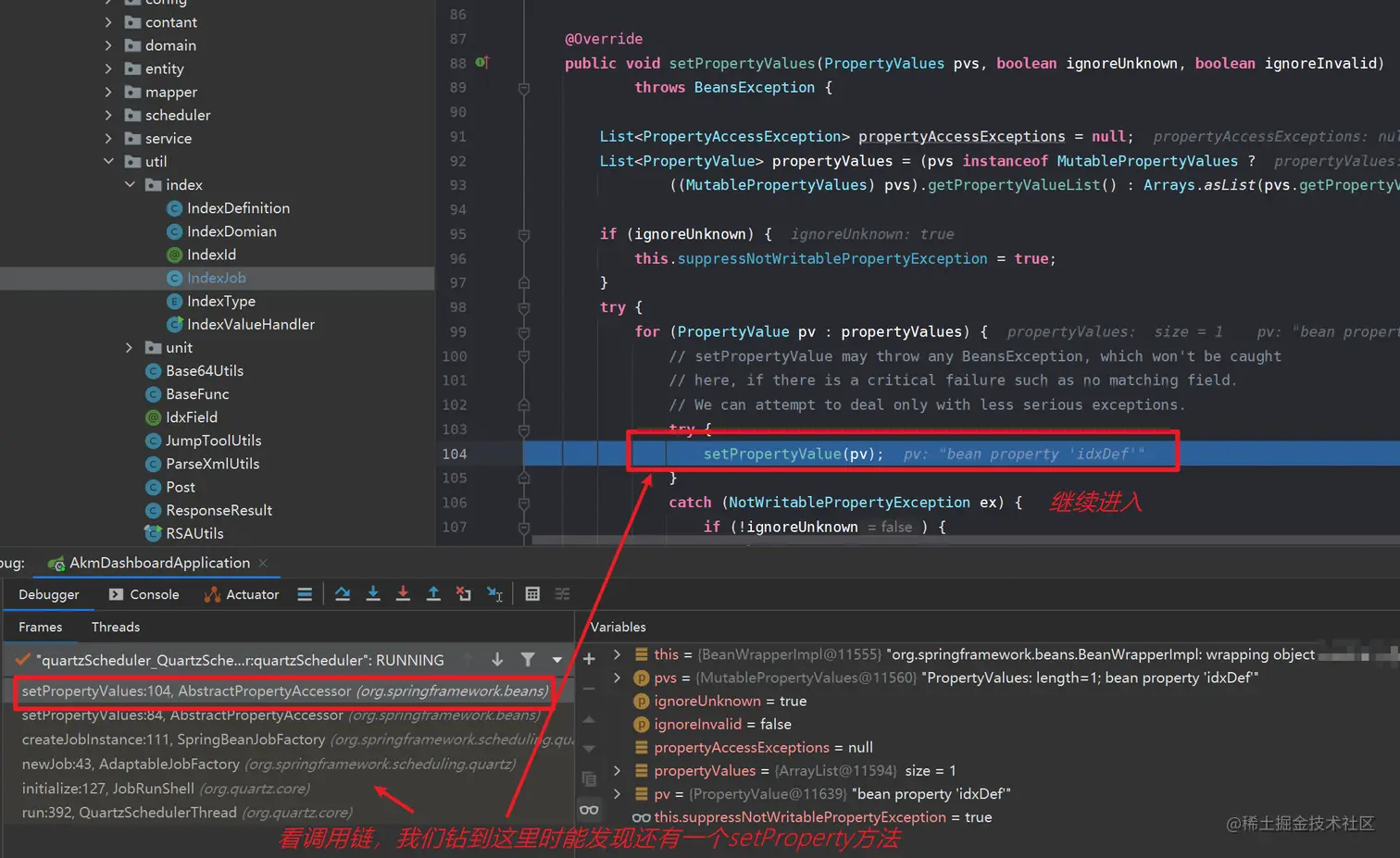Click the Trace Current Stream Chain icon
Viewport: 1400px width, 858px height.
pos(562,594)
